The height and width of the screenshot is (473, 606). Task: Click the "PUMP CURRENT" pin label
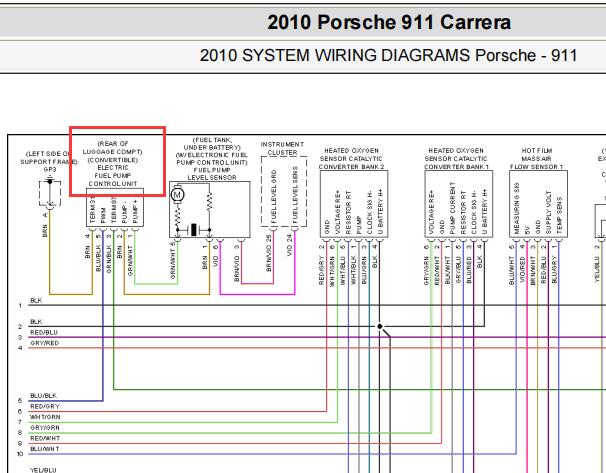point(452,209)
